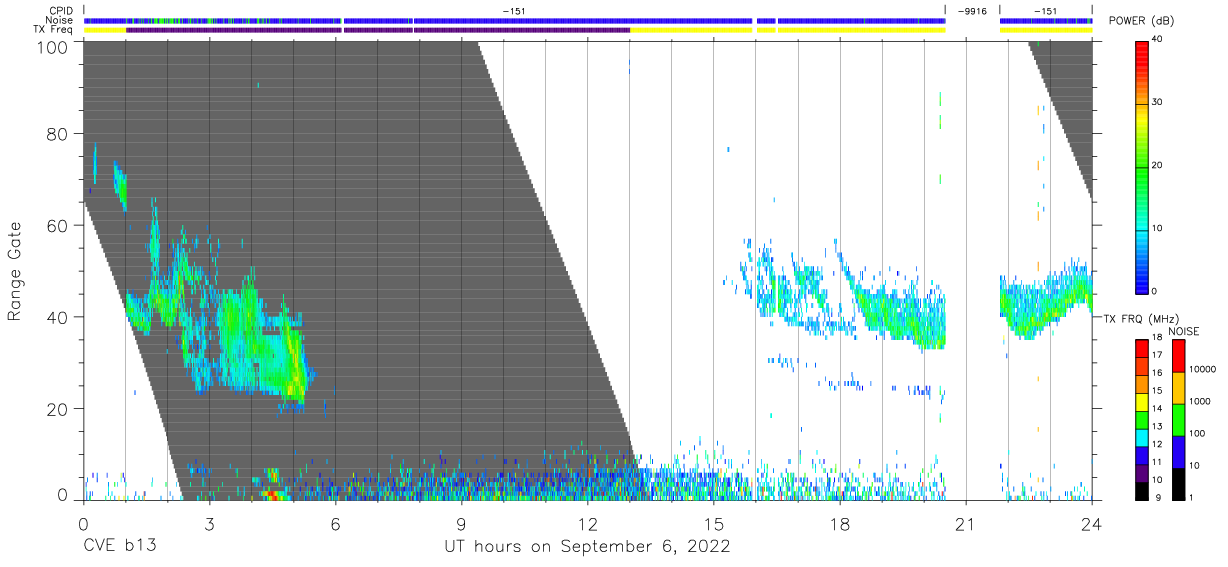
Task: Click the red noise legend swatch above 10000
Action: pos(1178,355)
